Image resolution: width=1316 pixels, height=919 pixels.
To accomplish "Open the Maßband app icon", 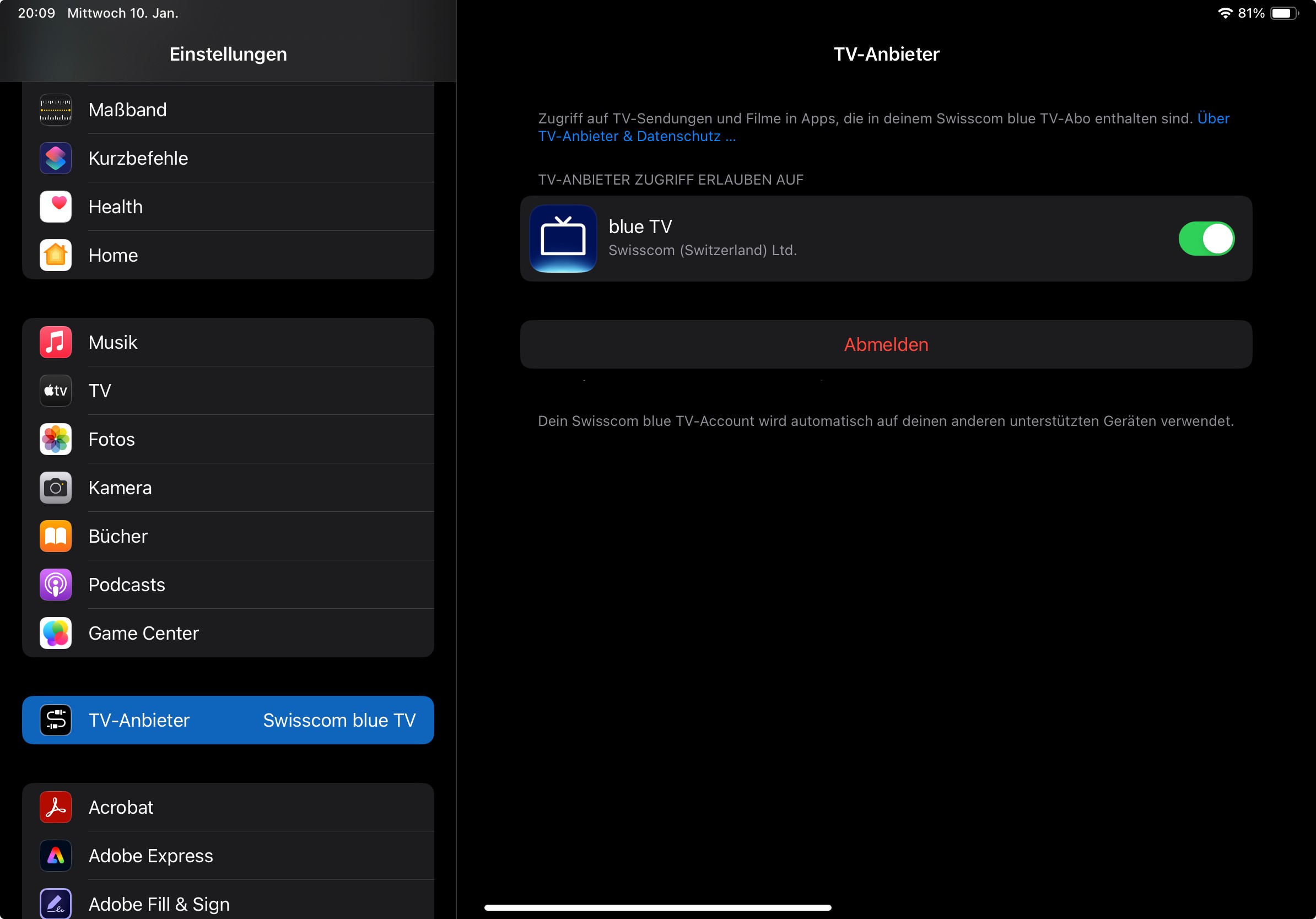I will [56, 110].
